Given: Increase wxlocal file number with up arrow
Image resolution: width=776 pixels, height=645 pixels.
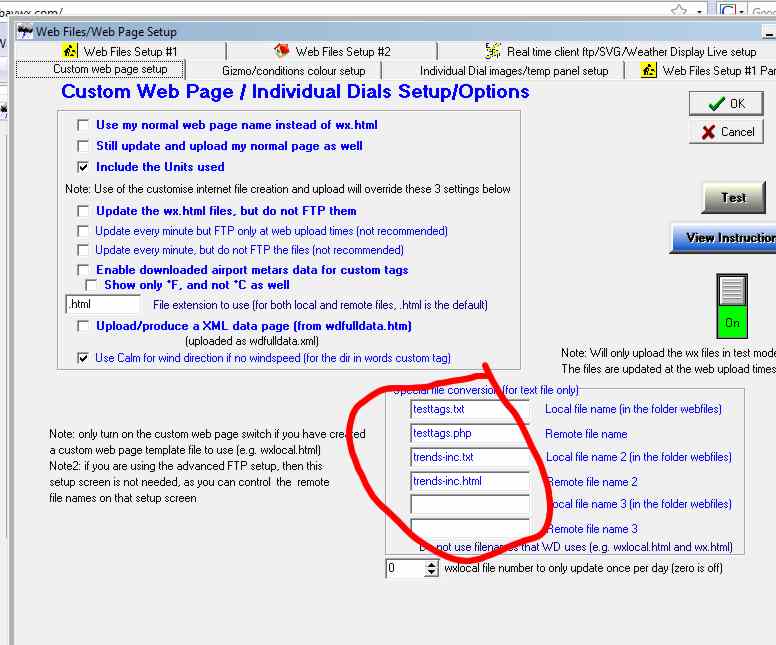Looking at the screenshot, I should tap(432, 564).
